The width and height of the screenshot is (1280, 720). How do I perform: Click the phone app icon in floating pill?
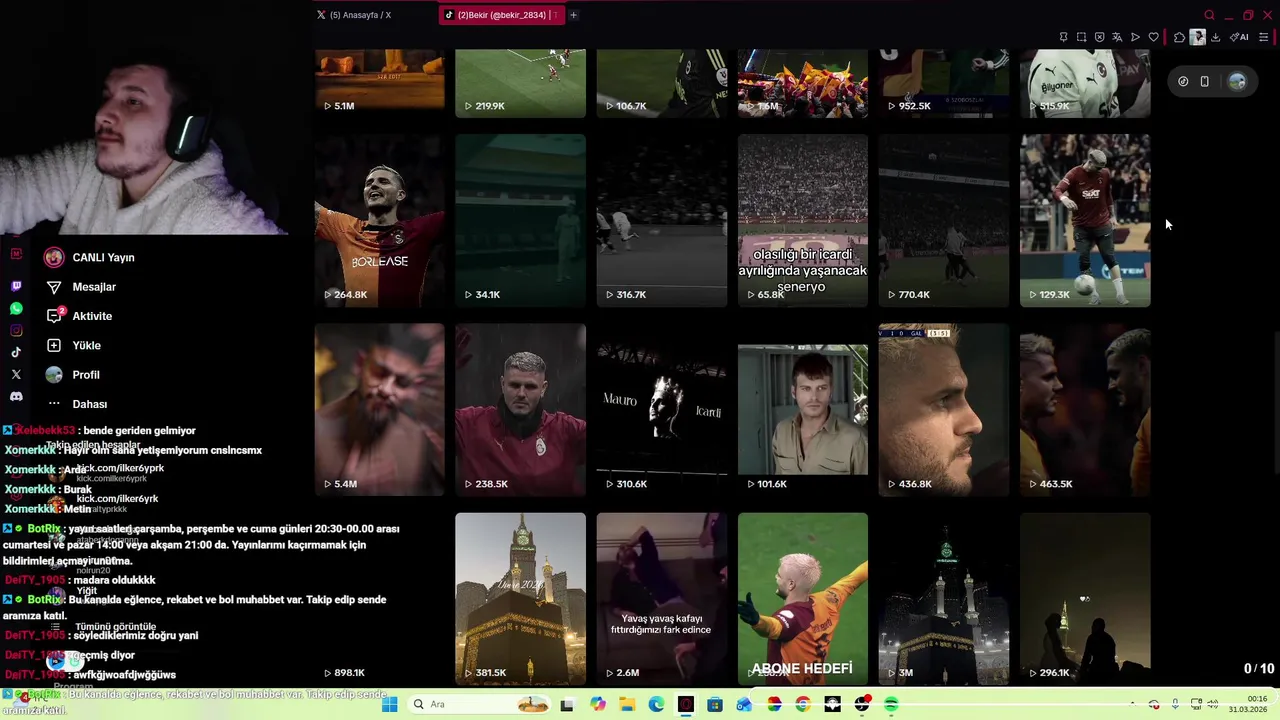point(1204,82)
